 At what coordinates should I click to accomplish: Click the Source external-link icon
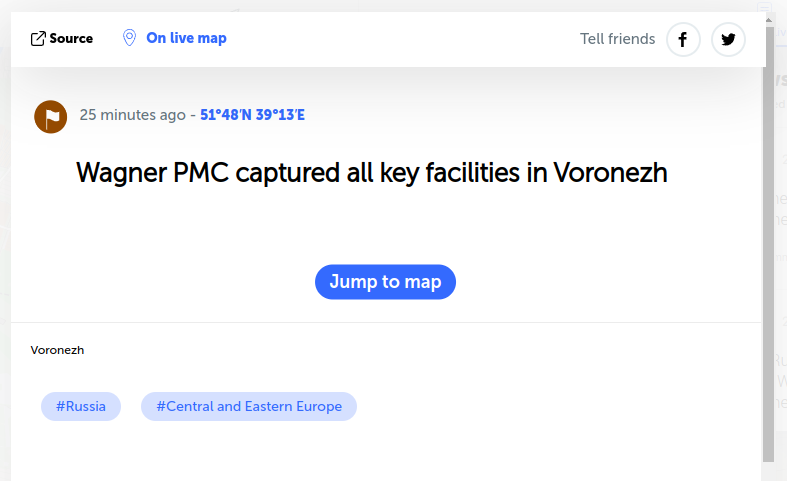38,39
